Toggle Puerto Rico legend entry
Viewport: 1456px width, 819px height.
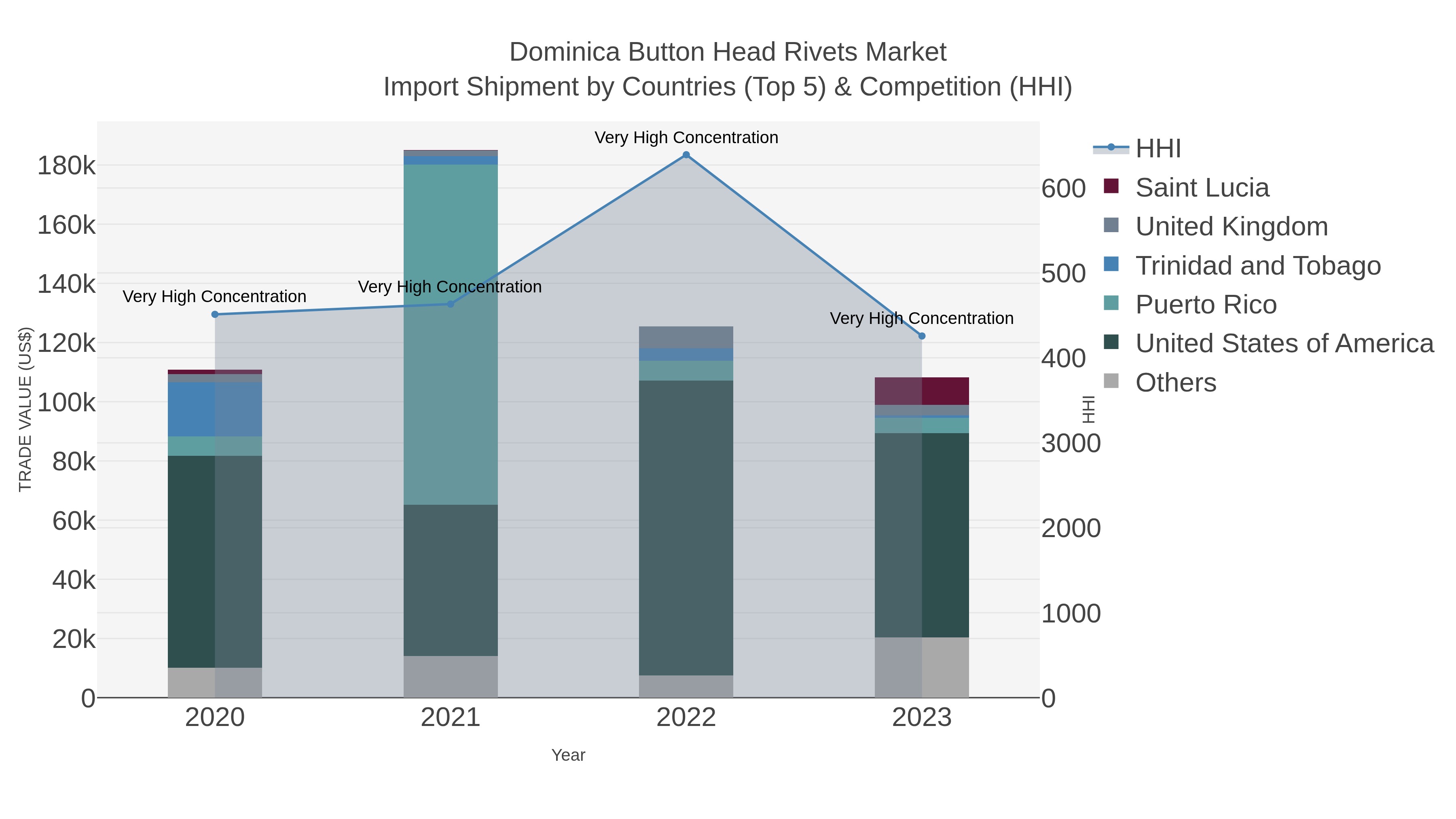click(1190, 305)
